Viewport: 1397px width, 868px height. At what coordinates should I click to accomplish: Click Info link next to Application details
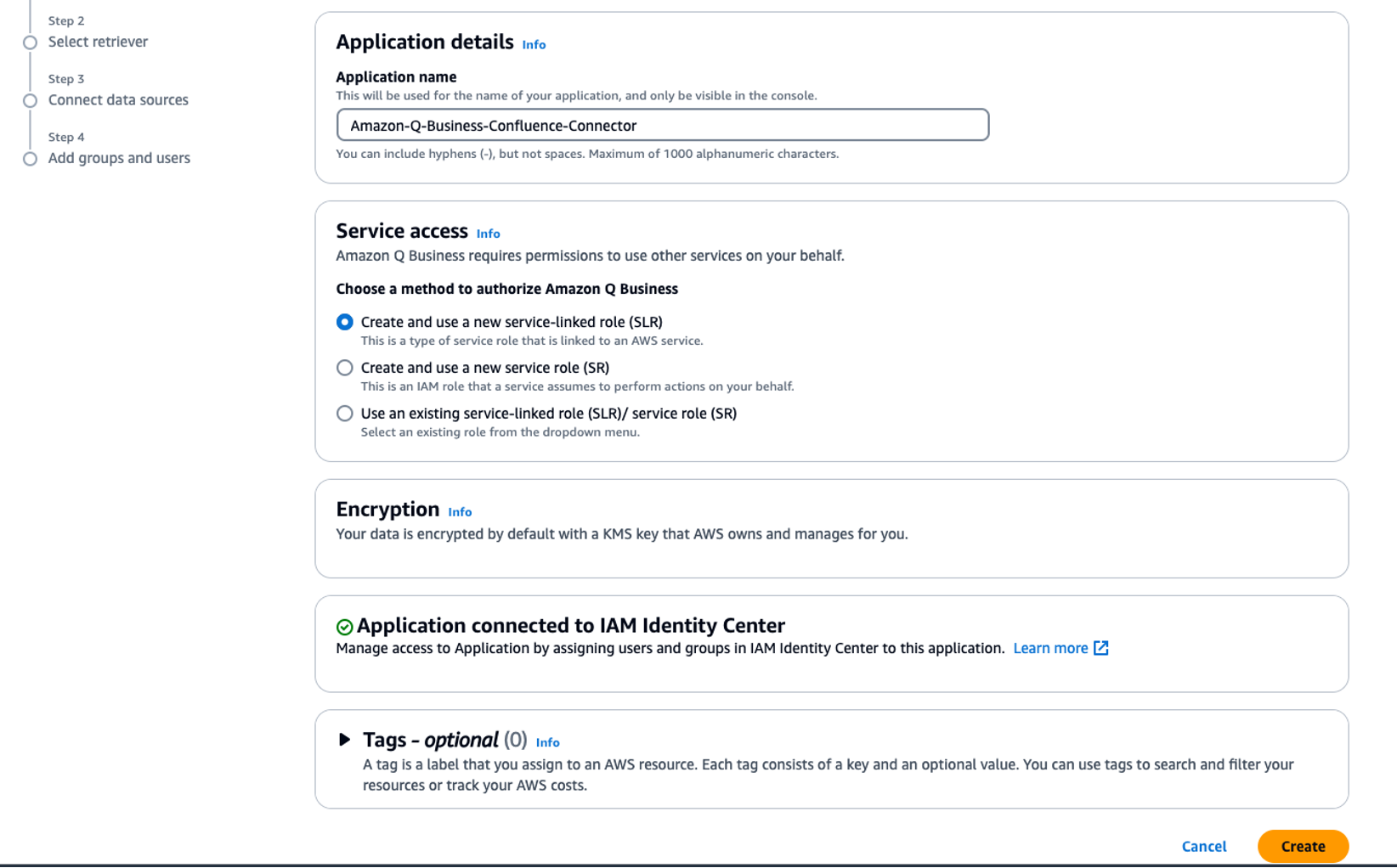click(534, 45)
